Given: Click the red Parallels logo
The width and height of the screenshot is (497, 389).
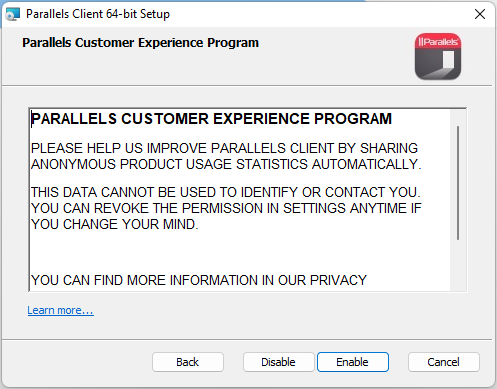Looking at the screenshot, I should pyautogui.click(x=438, y=56).
